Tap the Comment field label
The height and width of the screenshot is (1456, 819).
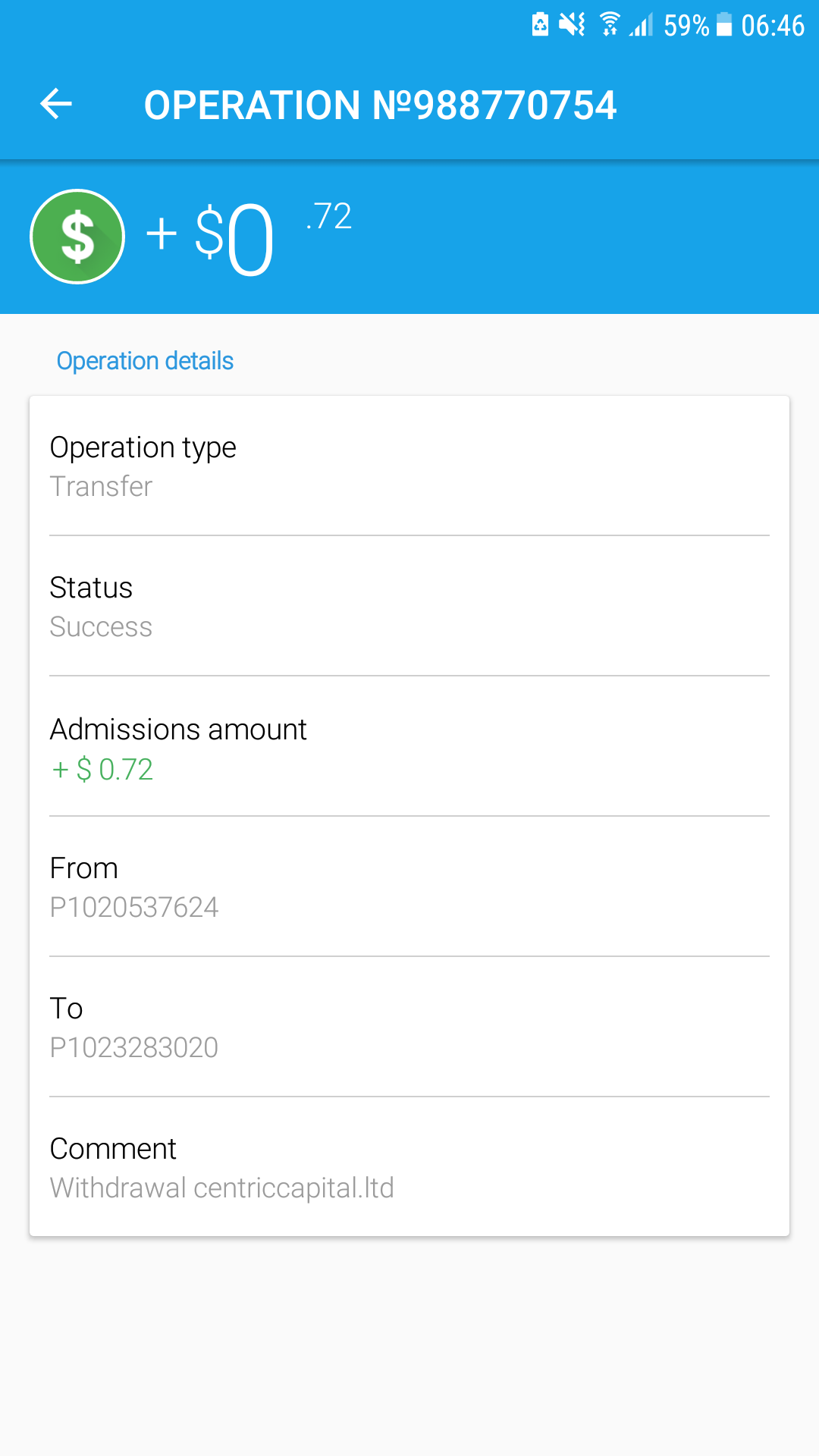click(x=113, y=1149)
